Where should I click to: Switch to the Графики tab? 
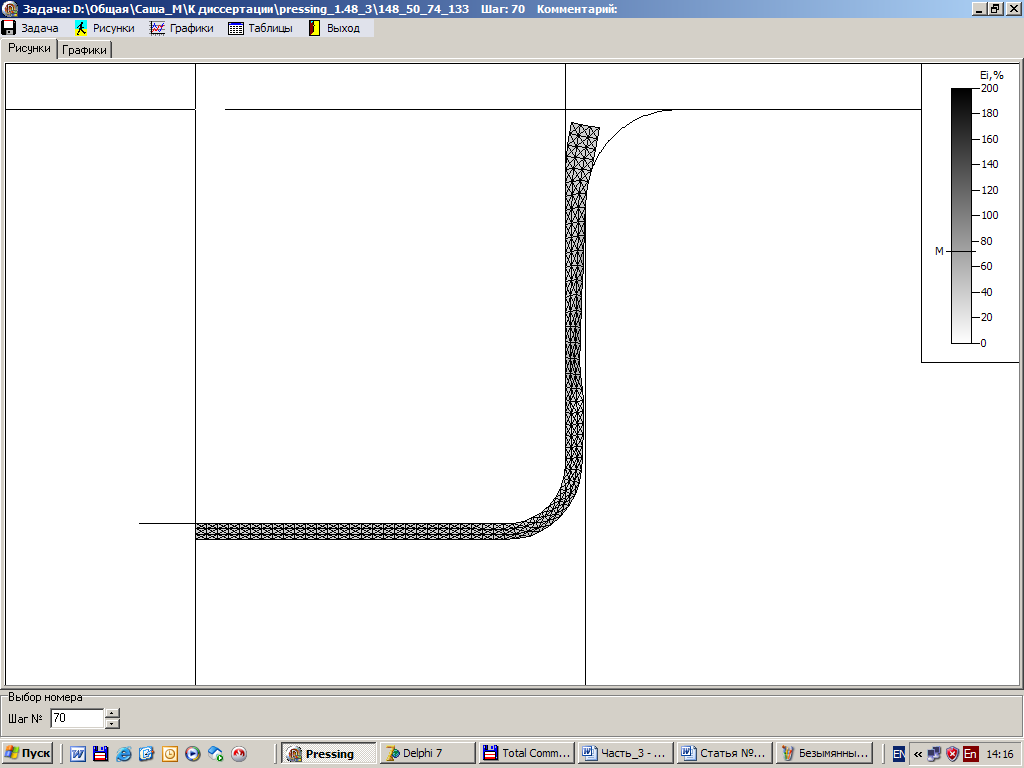pyautogui.click(x=85, y=50)
